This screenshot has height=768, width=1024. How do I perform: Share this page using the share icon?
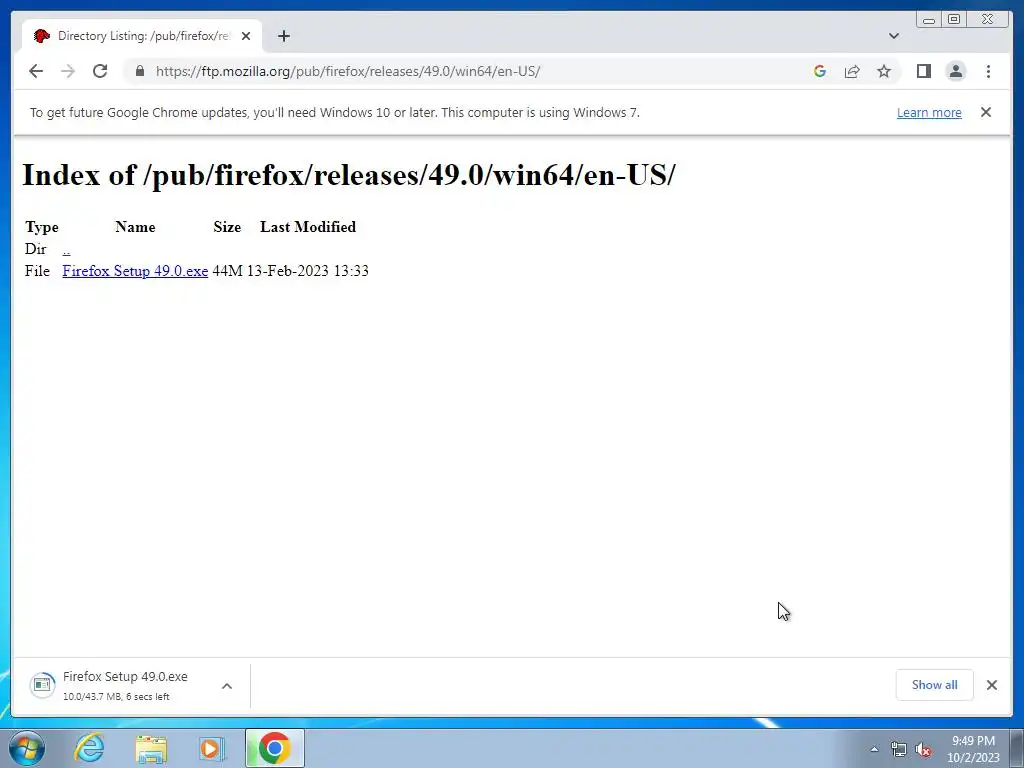(x=852, y=71)
